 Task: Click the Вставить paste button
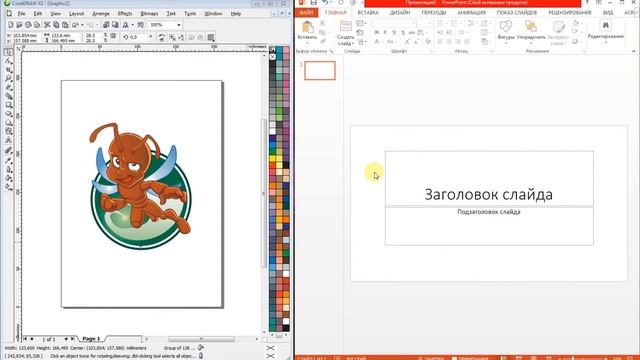[307, 29]
